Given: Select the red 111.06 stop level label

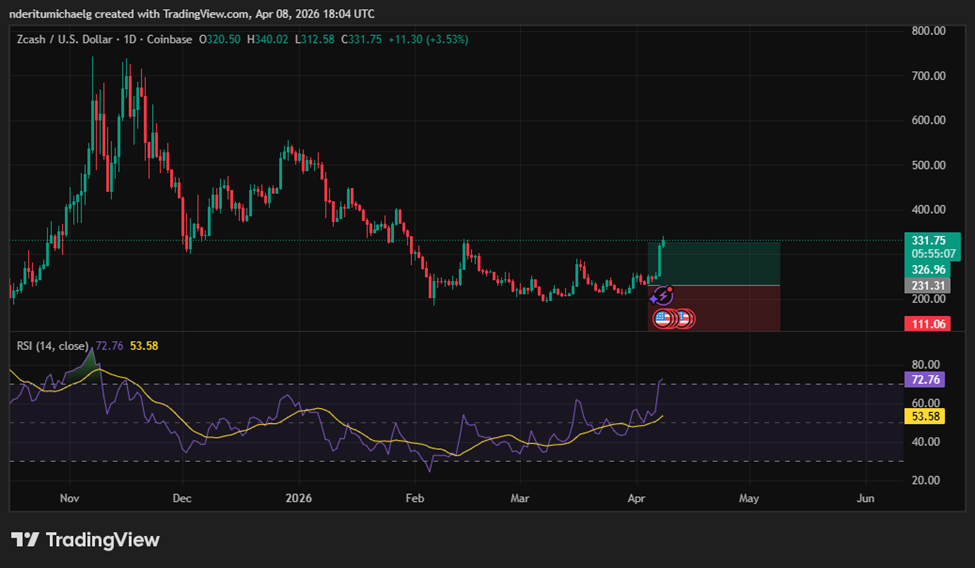Looking at the screenshot, I should point(925,323).
